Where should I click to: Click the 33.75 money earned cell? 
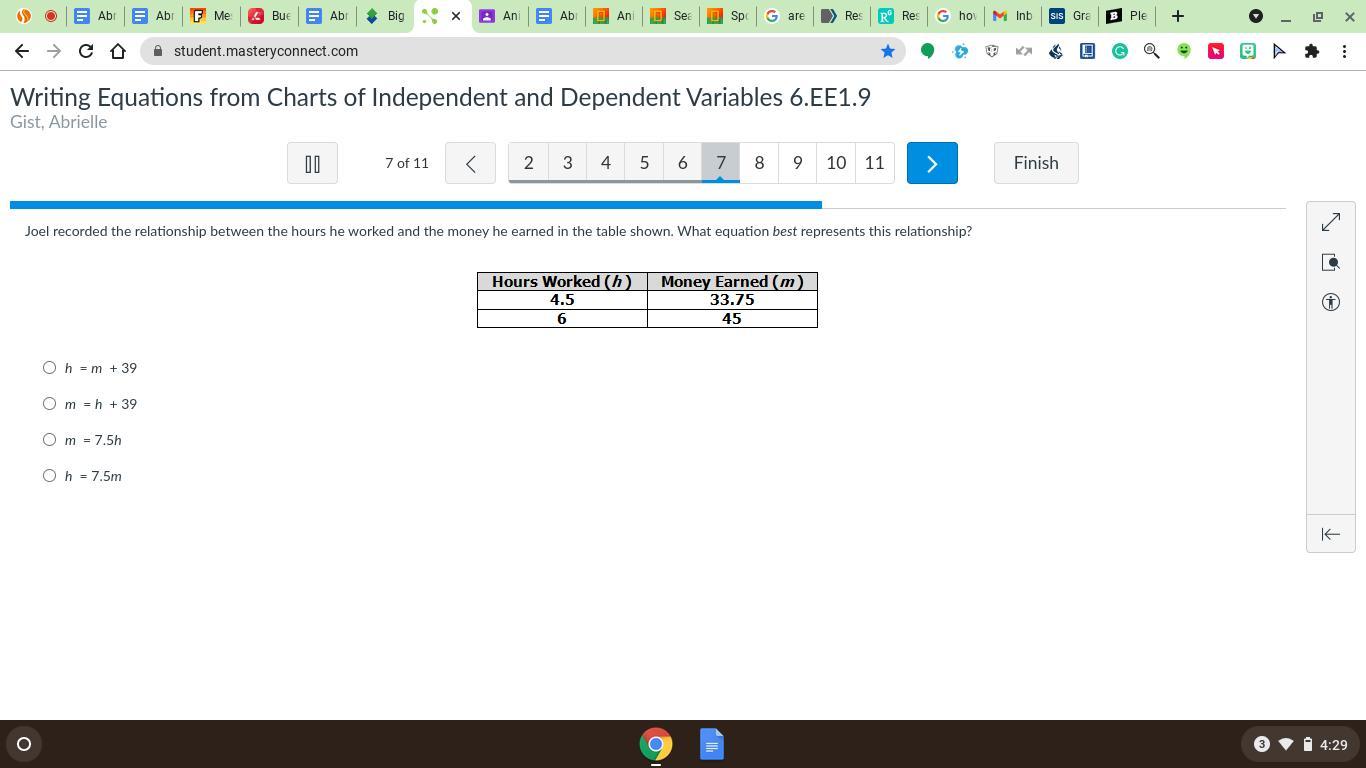tap(732, 300)
